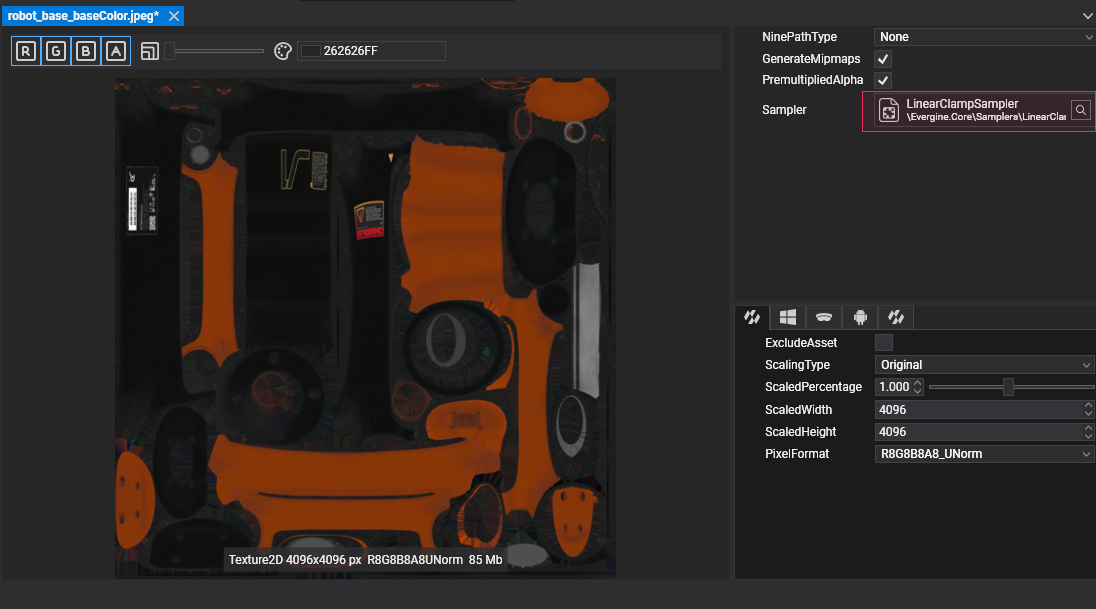The height and width of the screenshot is (609, 1096).
Task: Toggle the green channel button
Action: coord(56,51)
